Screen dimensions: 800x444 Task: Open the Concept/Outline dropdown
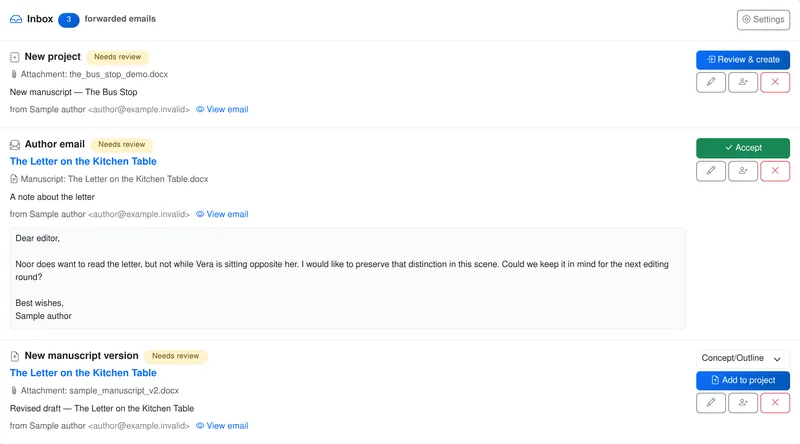tap(743, 358)
